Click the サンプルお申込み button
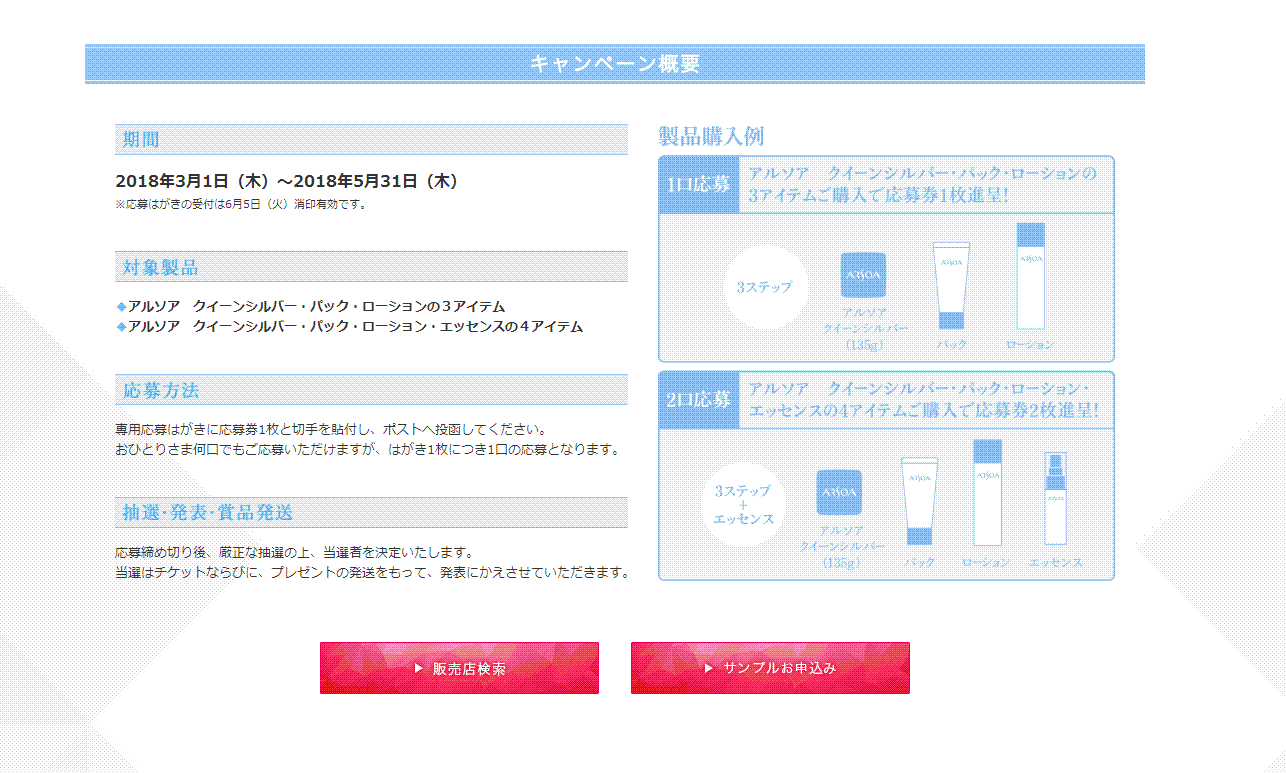The height and width of the screenshot is (773, 1286). [x=770, y=668]
